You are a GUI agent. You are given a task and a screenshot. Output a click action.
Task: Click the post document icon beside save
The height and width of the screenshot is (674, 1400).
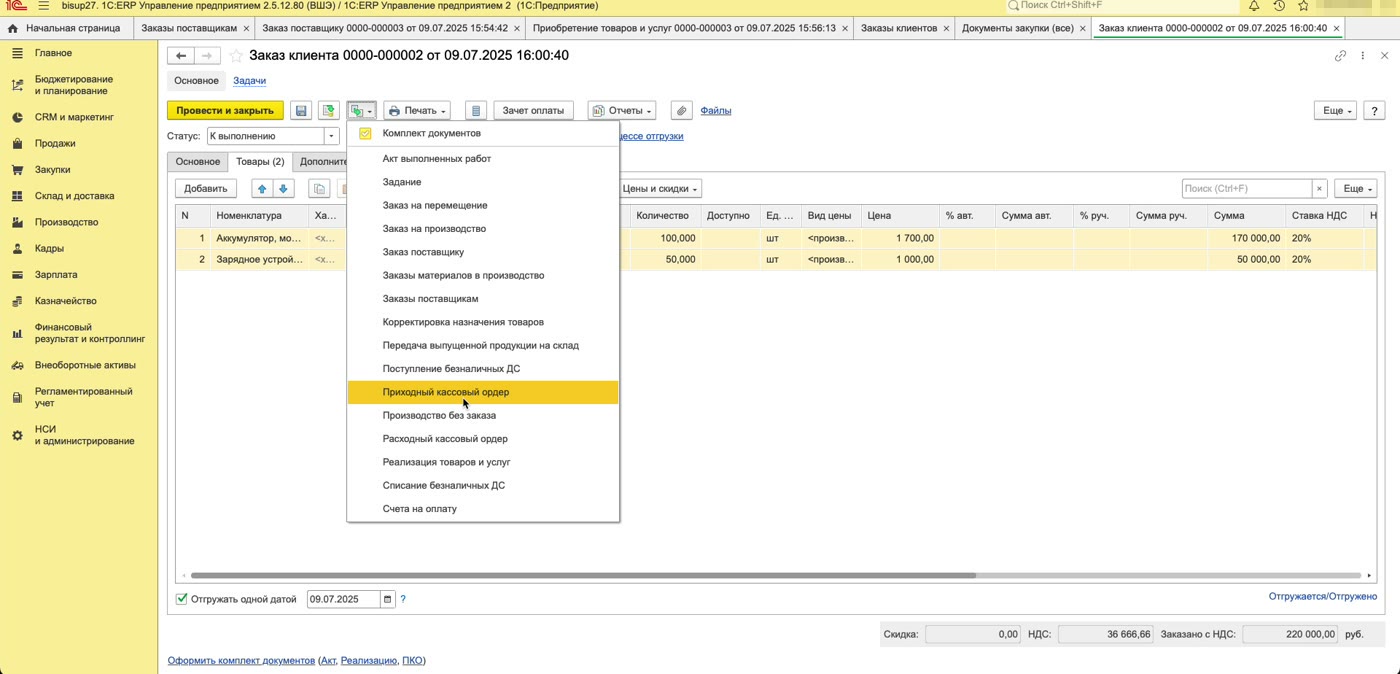tap(328, 110)
